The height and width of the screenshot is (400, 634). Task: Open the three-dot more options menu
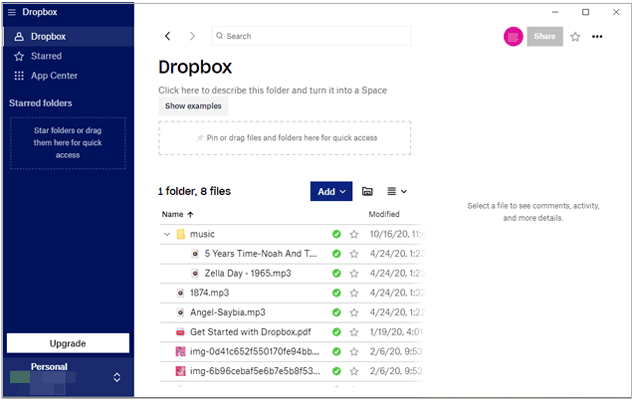click(x=597, y=37)
